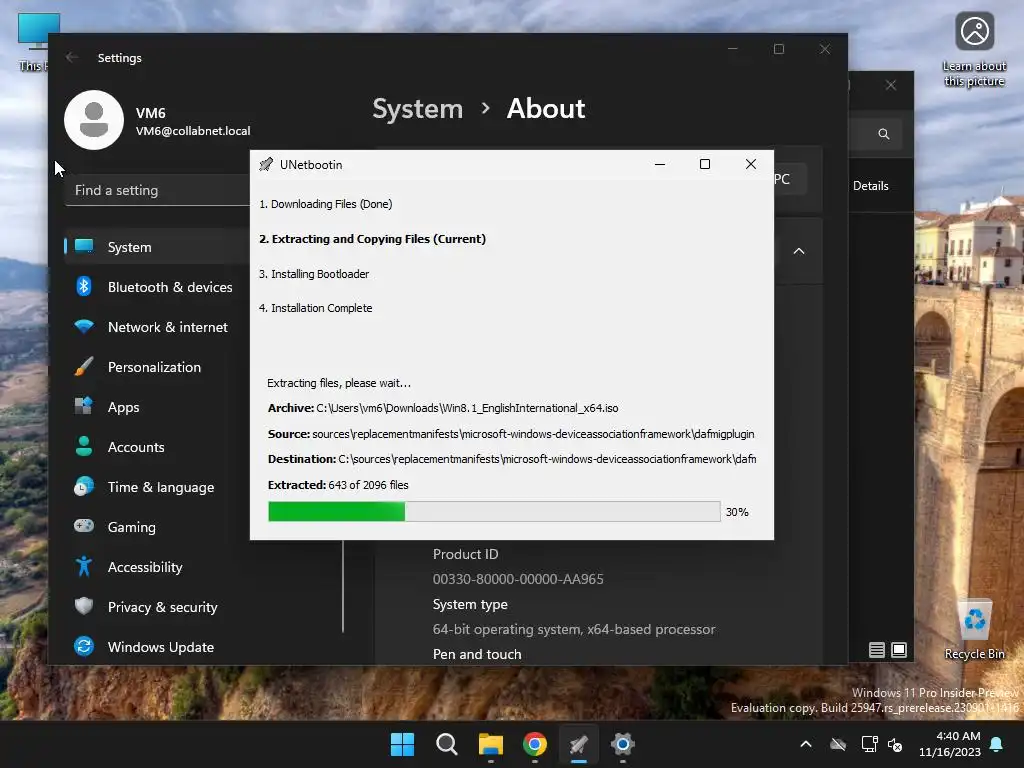1024x768 pixels.
Task: Select the Accessibility figure icon
Action: (84, 566)
